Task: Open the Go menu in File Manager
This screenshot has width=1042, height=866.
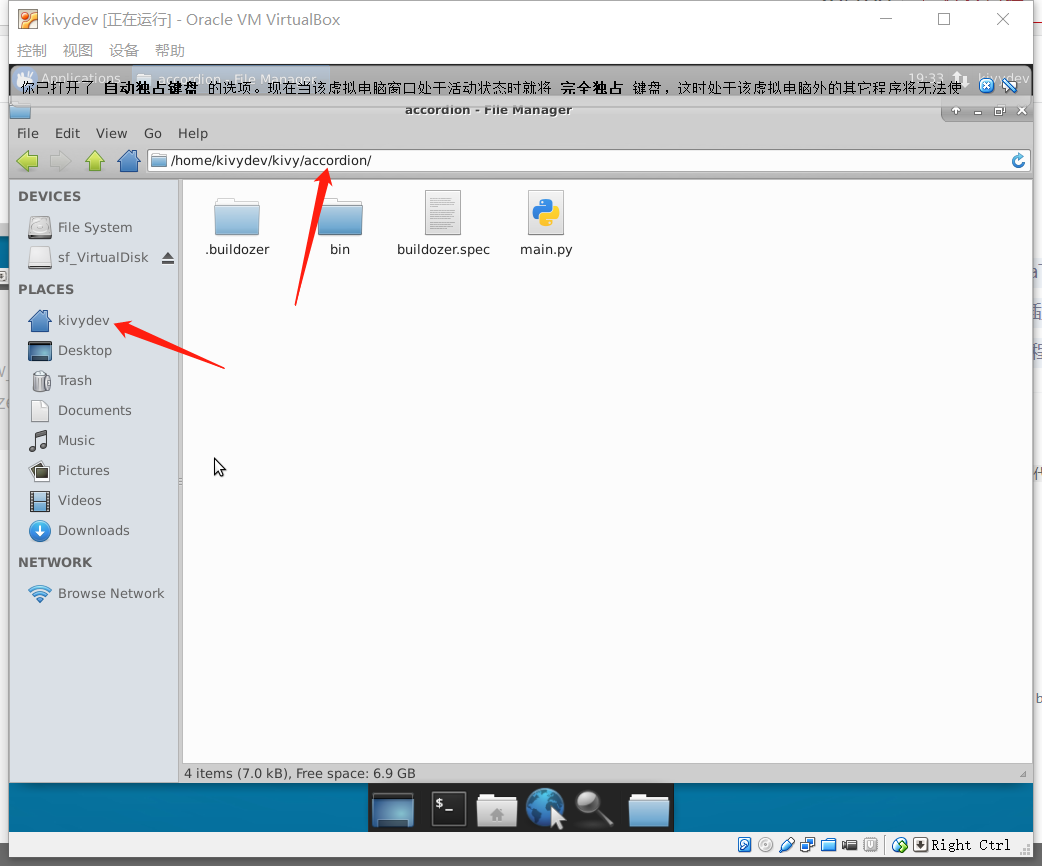Action: (153, 133)
